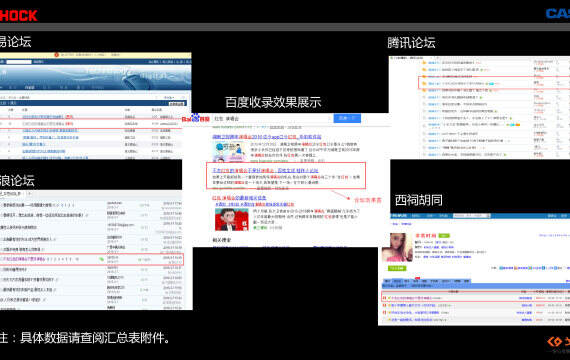Click the Baidu search input box
Viewport: 570px width, 360px height.
272,119
